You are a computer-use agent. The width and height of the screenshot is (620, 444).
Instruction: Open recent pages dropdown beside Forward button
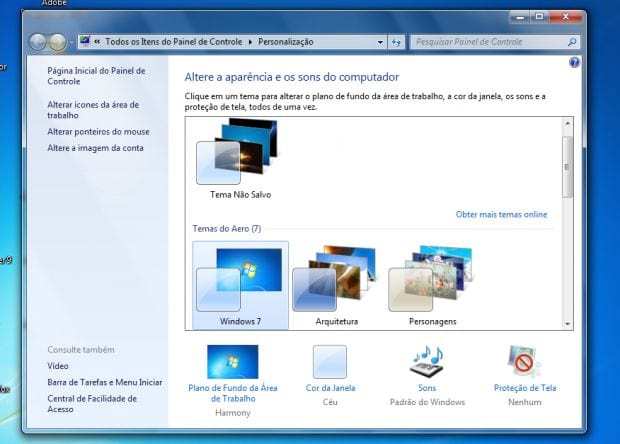tap(72, 42)
